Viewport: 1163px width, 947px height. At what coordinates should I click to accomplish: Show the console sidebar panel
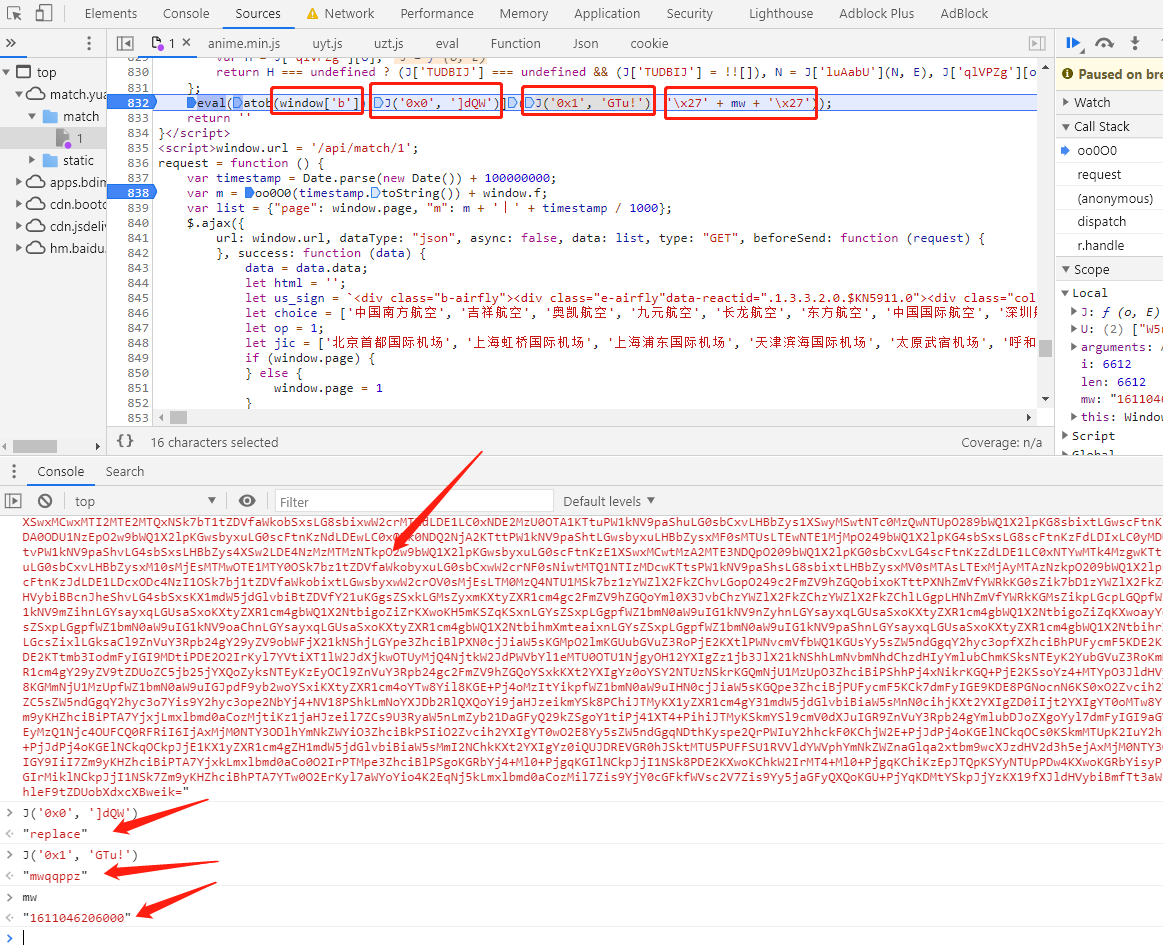pos(14,501)
